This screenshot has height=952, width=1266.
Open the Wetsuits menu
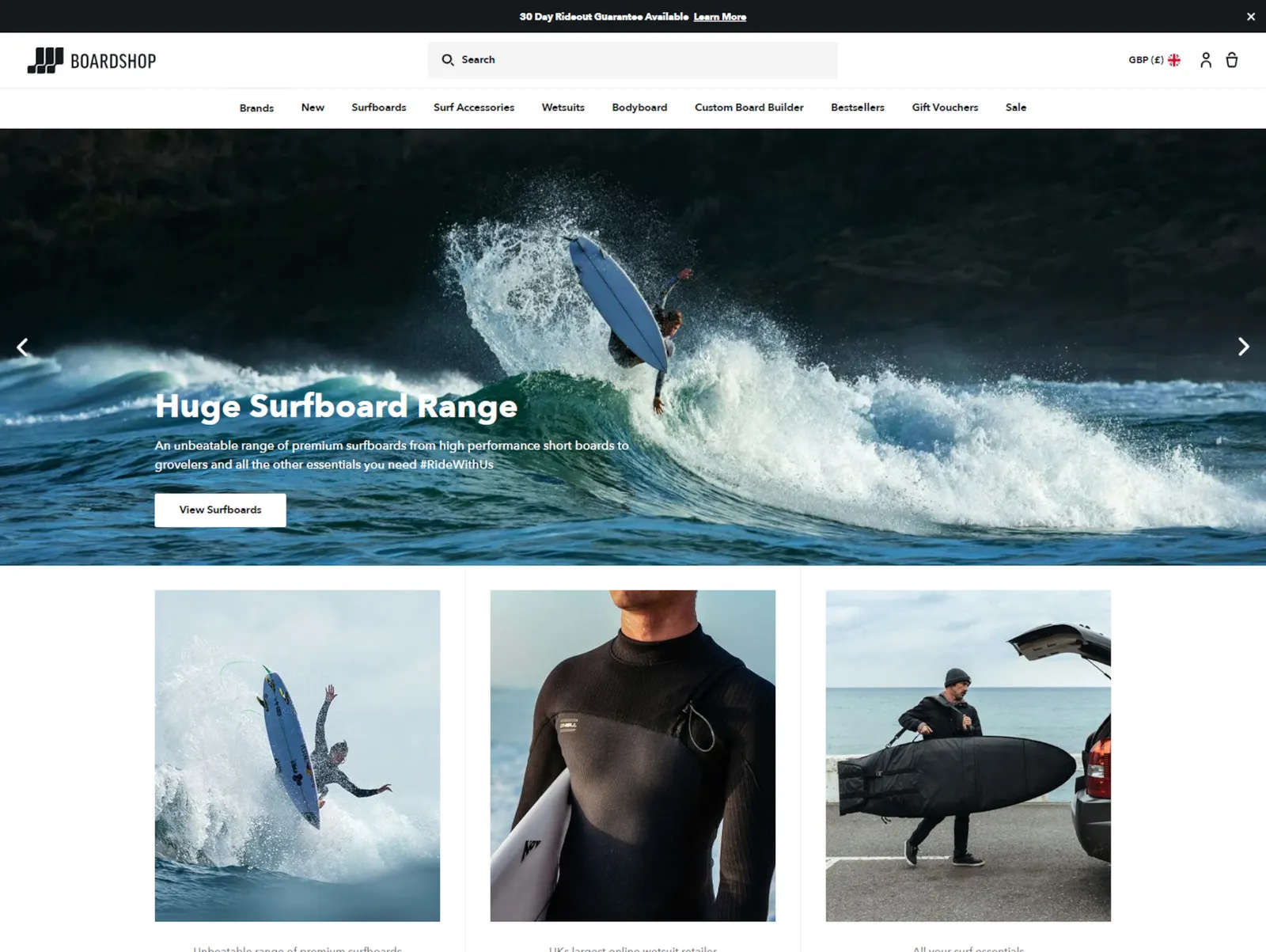pyautogui.click(x=563, y=108)
